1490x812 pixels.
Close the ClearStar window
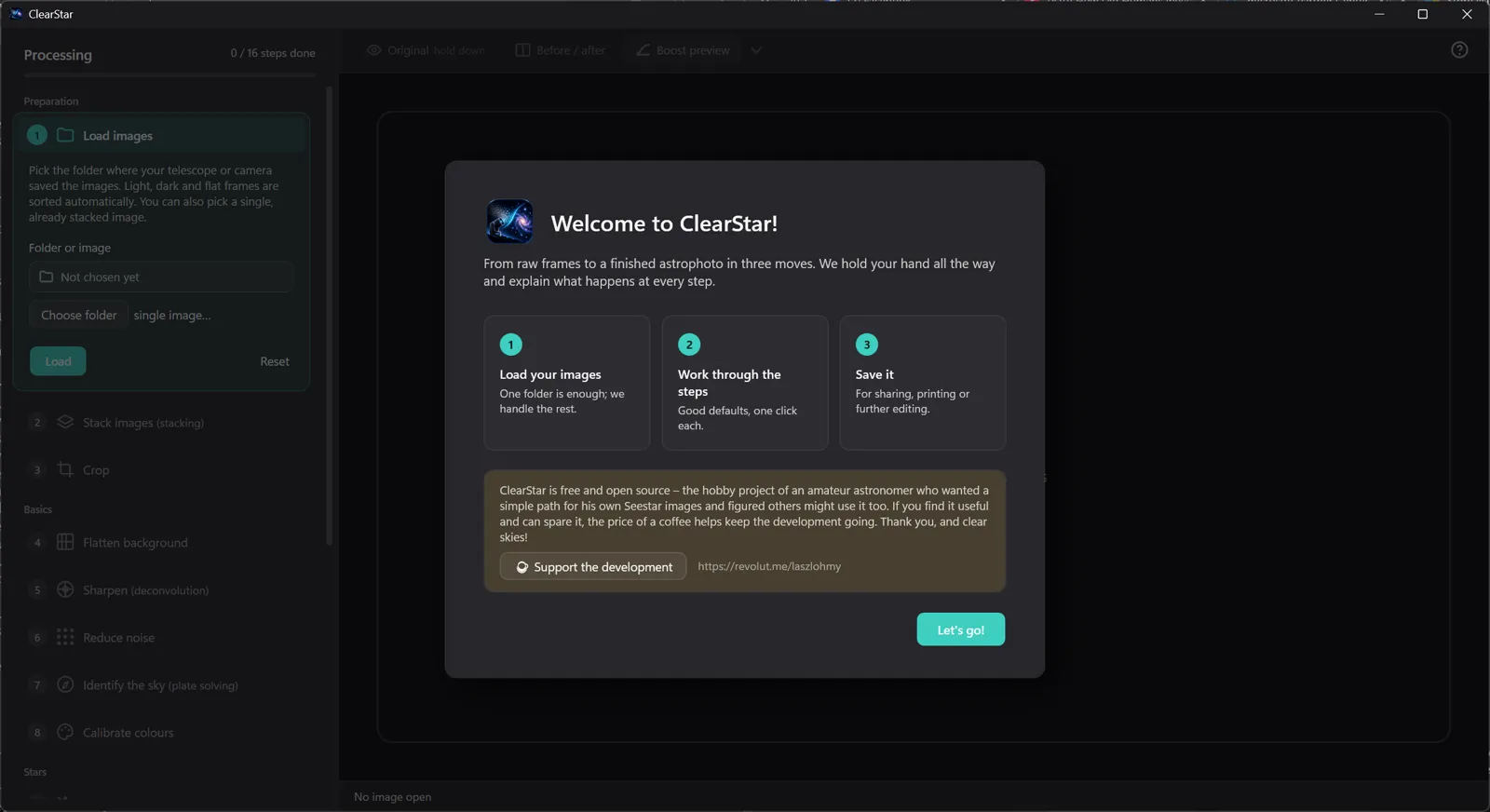[x=1467, y=14]
